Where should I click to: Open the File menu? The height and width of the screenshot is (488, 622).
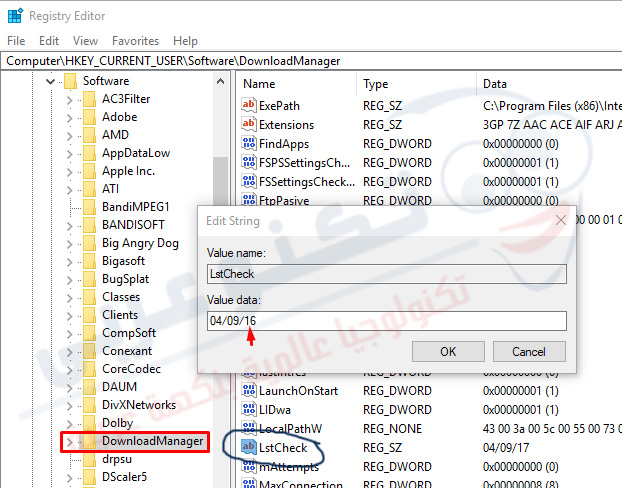click(x=16, y=41)
